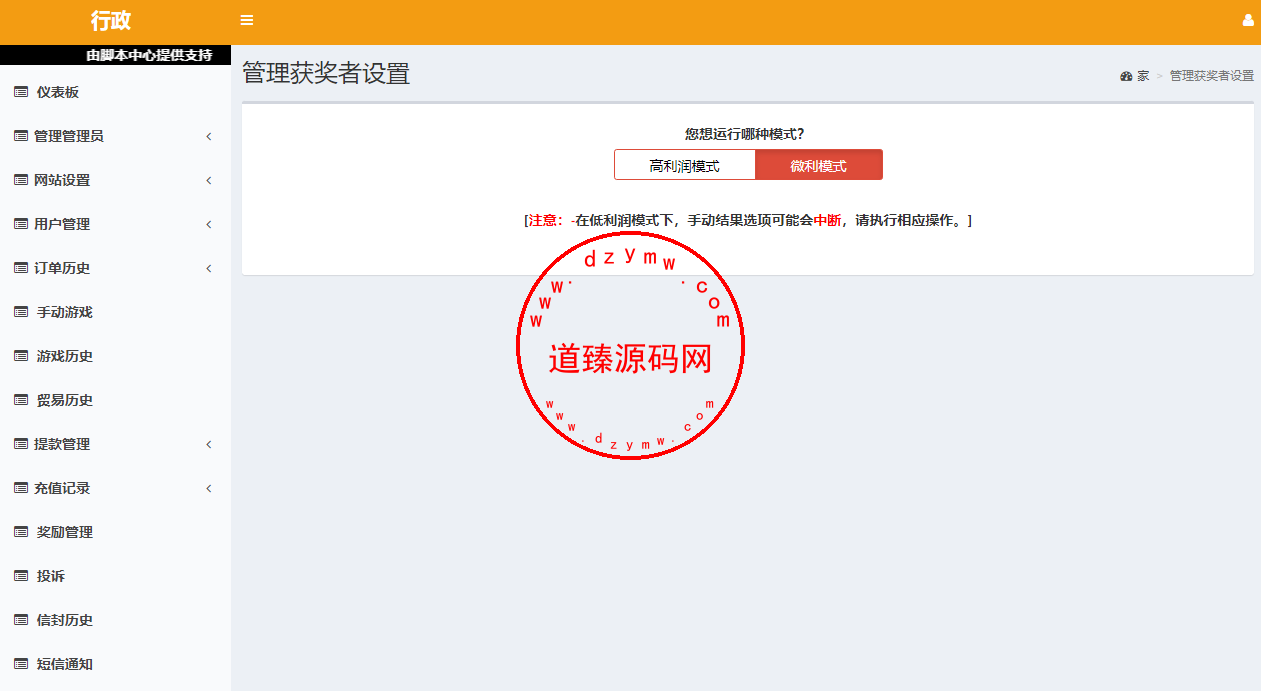Screen dimensions: 1261x691
Task: Open the 用户管理 menu label
Action: coord(62,224)
